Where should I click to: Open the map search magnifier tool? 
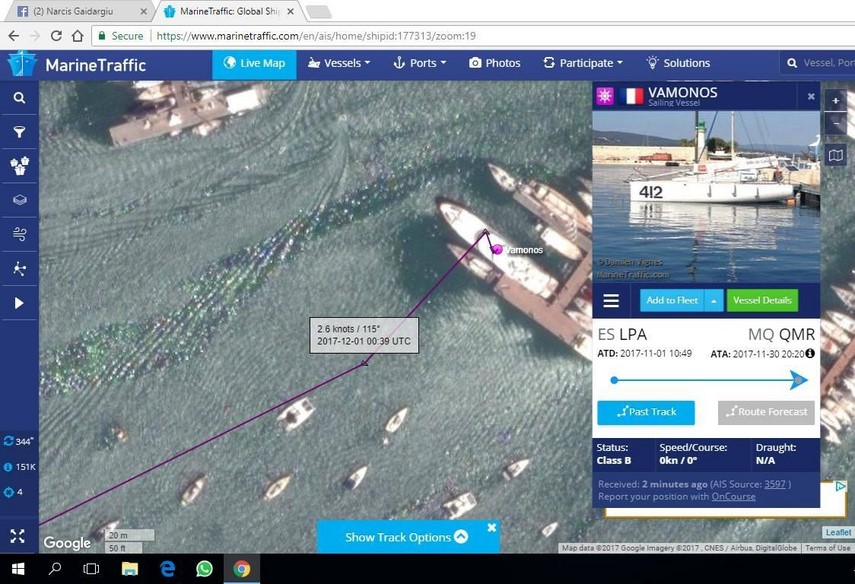pyautogui.click(x=19, y=98)
